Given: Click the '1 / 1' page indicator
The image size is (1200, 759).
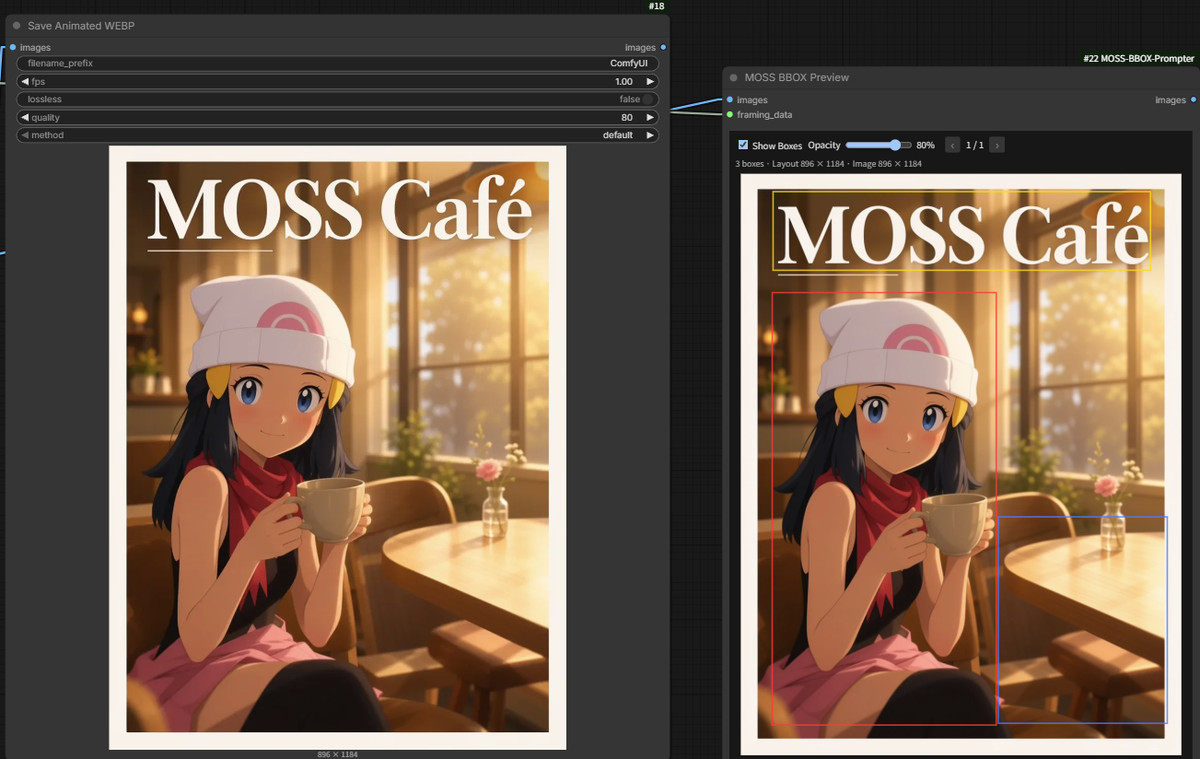Looking at the screenshot, I should pyautogui.click(x=975, y=145).
